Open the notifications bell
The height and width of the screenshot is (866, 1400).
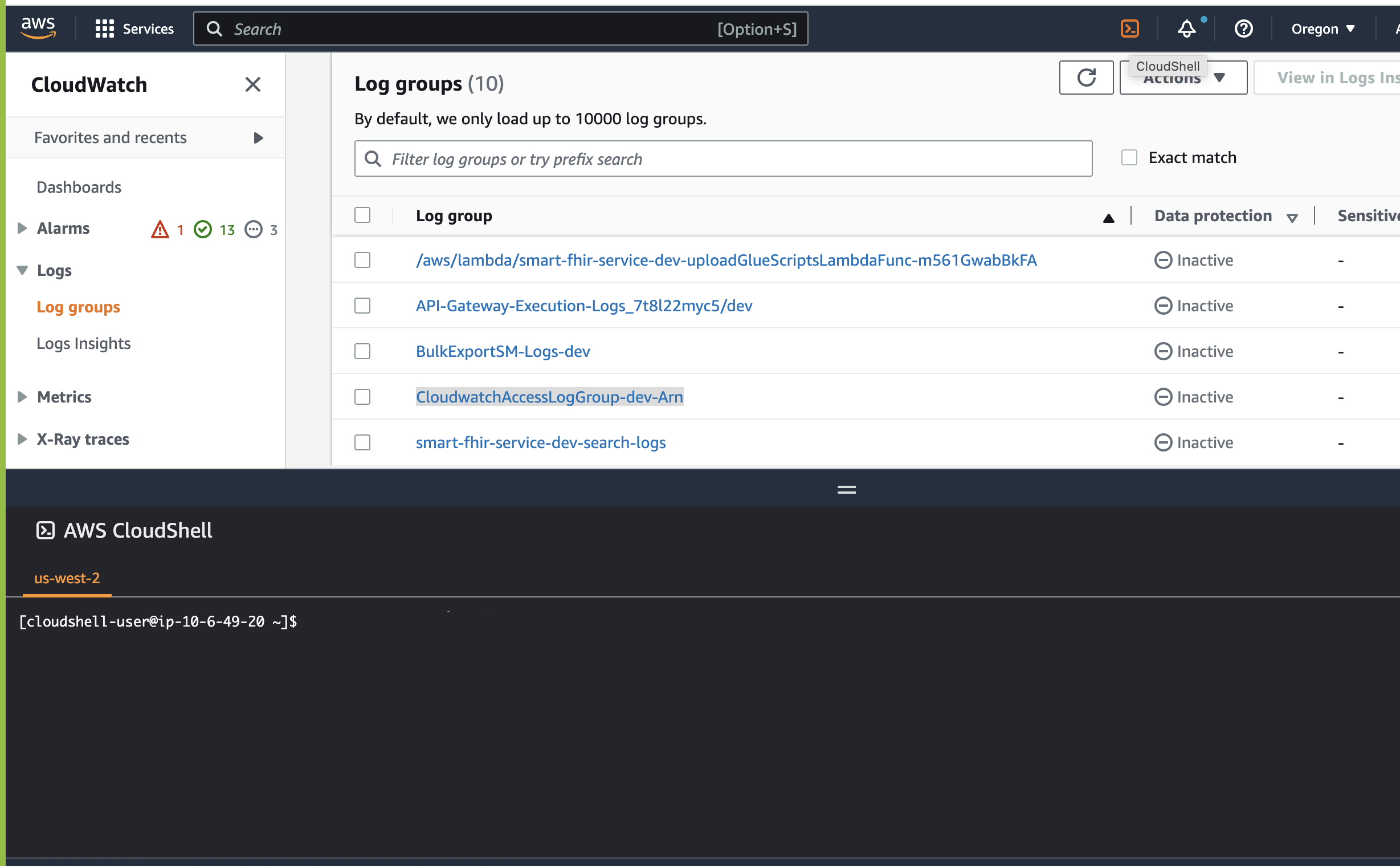coord(1186,29)
